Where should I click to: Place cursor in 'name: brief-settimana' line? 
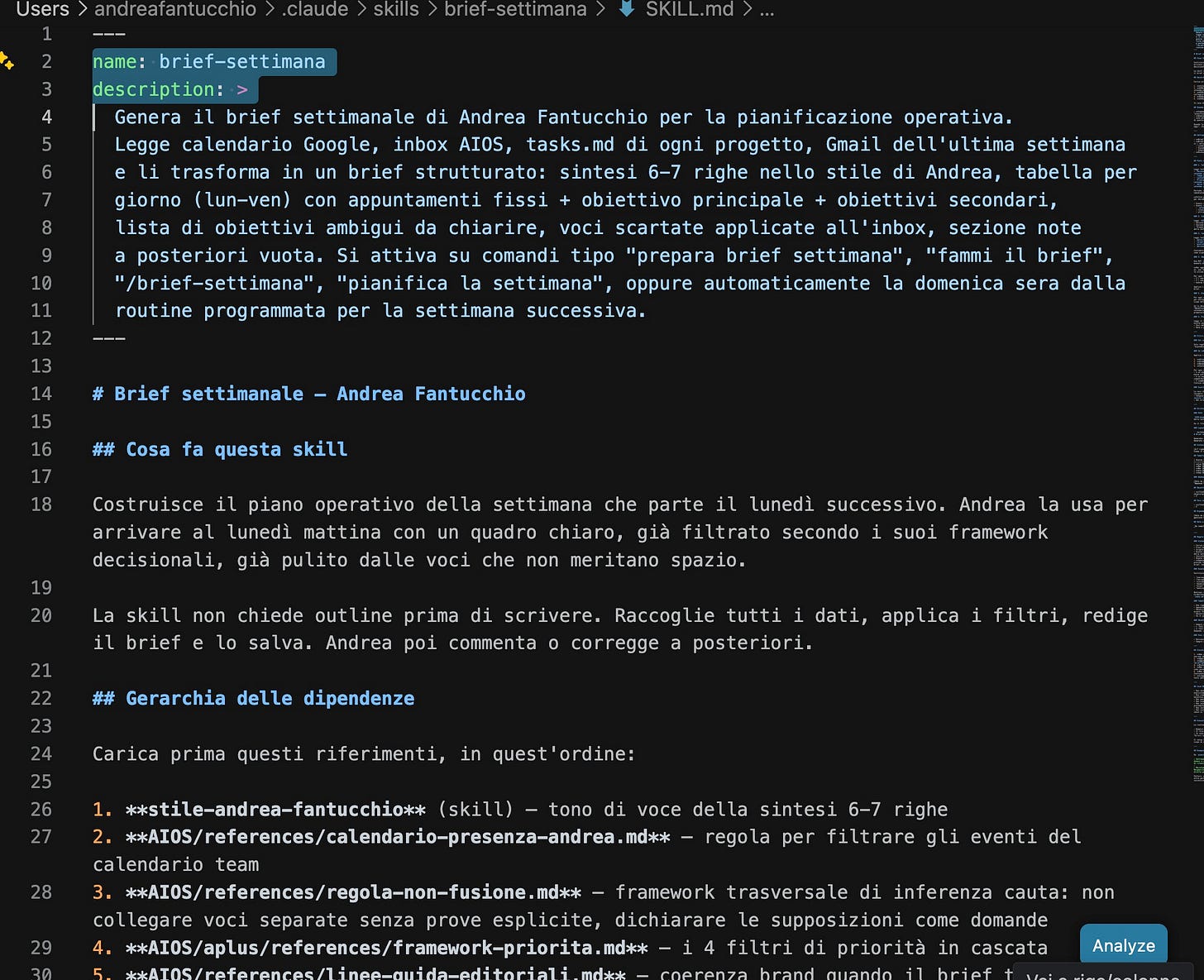[x=208, y=61]
